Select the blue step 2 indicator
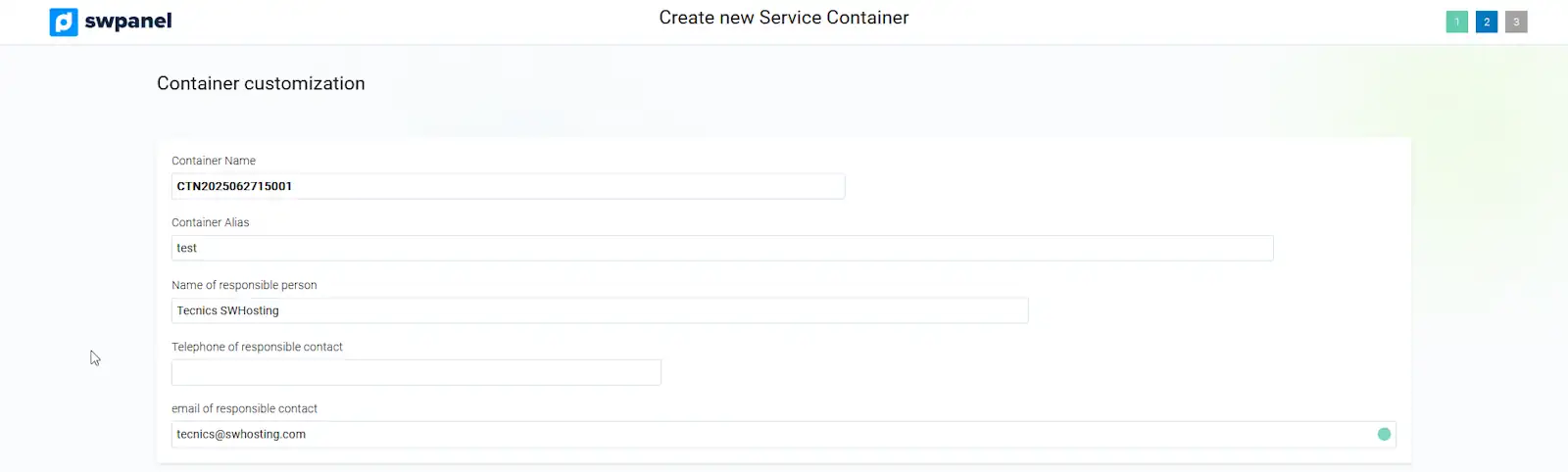The height and width of the screenshot is (472, 1568). (1486, 22)
